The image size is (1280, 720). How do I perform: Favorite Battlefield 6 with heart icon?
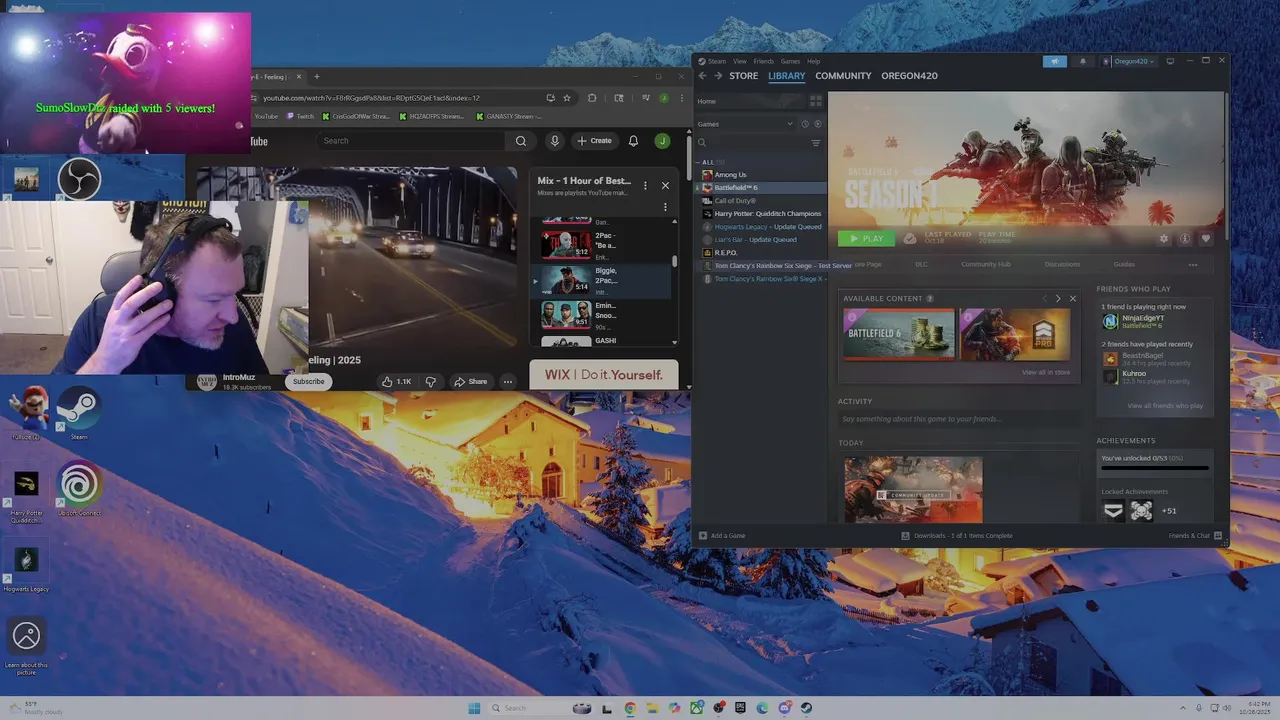coord(1206,239)
